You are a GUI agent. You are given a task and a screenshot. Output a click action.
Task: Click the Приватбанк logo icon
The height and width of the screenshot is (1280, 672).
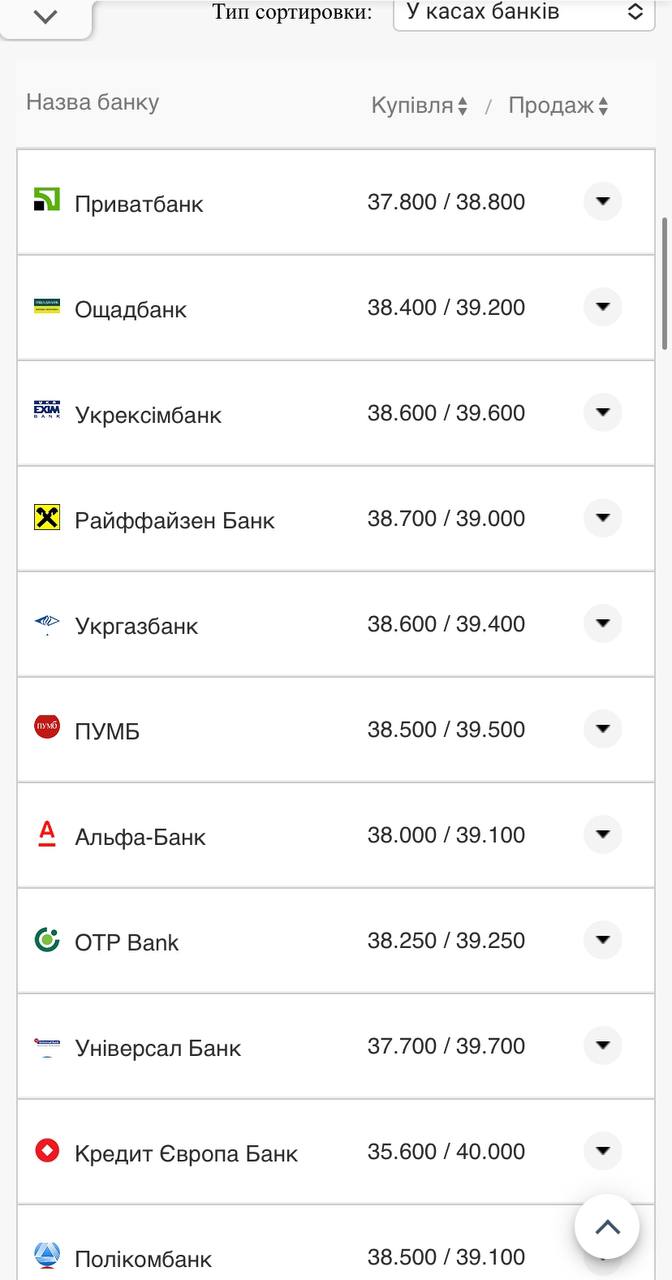point(47,199)
